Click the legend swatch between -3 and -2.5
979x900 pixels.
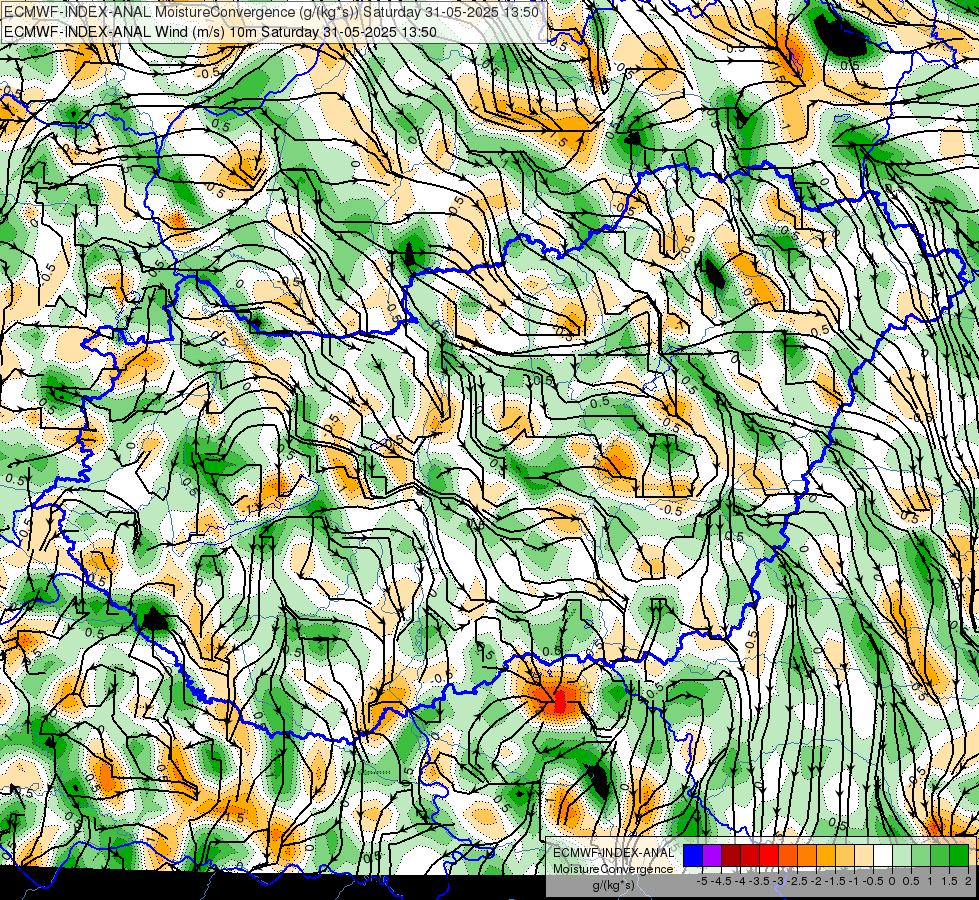(788, 856)
